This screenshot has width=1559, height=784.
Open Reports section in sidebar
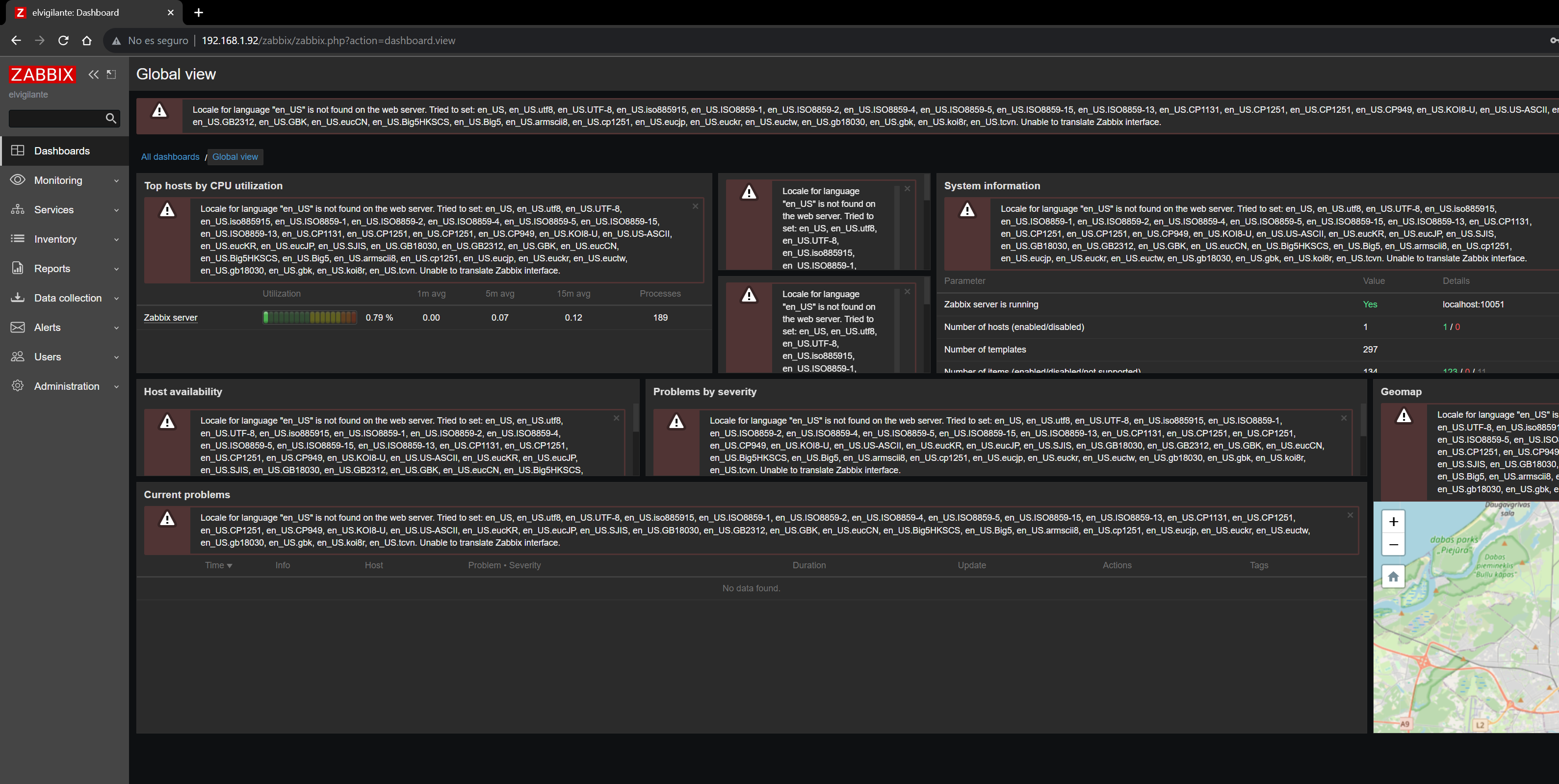point(64,268)
